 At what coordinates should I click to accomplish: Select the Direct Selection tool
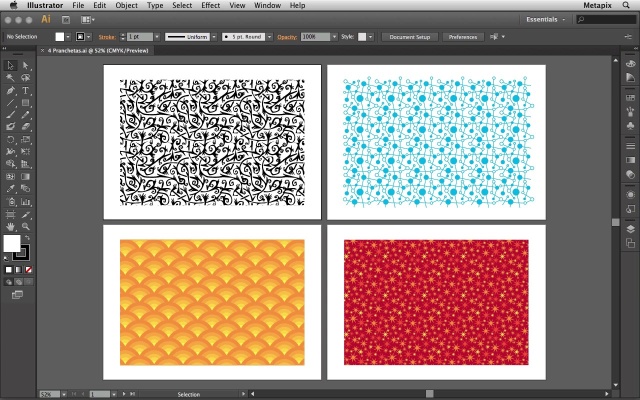click(25, 65)
